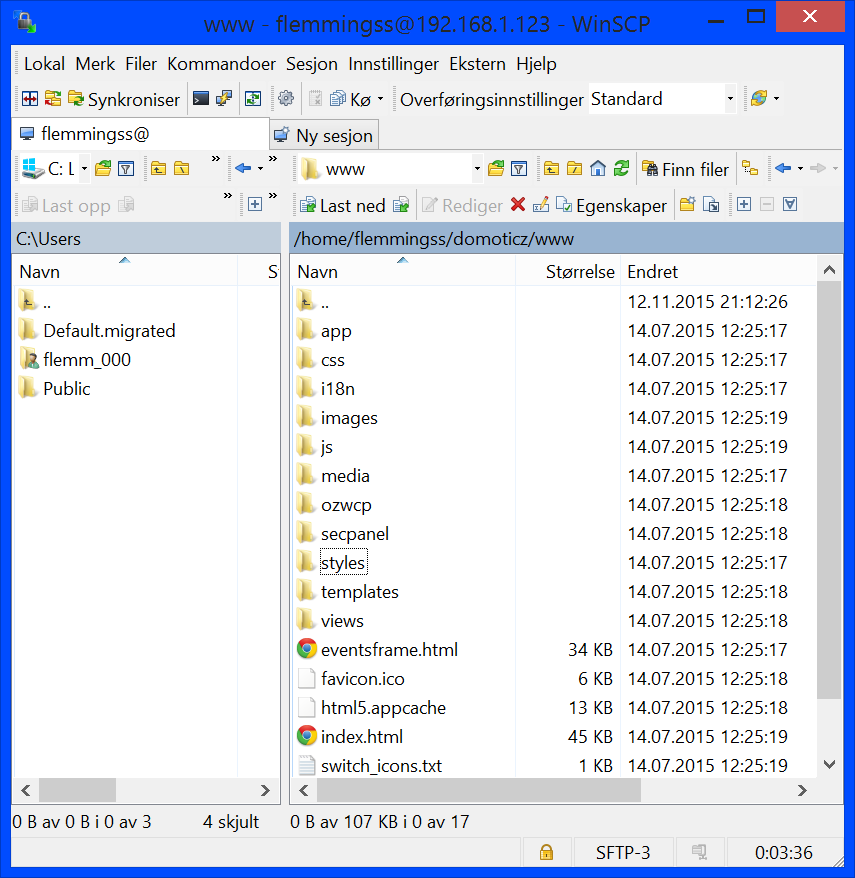Screen dimensions: 855x878
Task: Create new remote folder icon
Action: [687, 206]
